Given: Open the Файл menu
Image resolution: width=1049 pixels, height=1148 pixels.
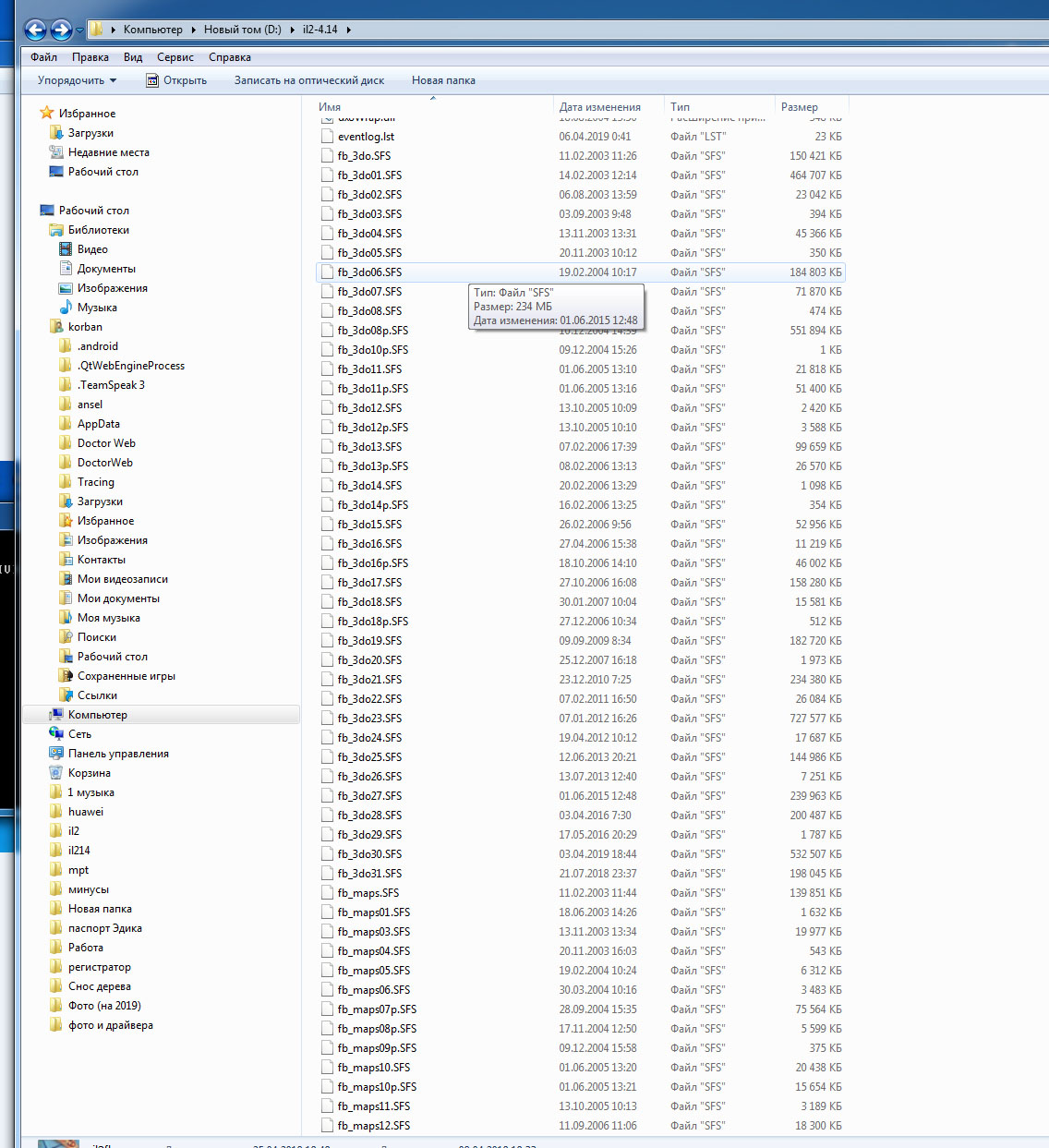Looking at the screenshot, I should pyautogui.click(x=43, y=57).
